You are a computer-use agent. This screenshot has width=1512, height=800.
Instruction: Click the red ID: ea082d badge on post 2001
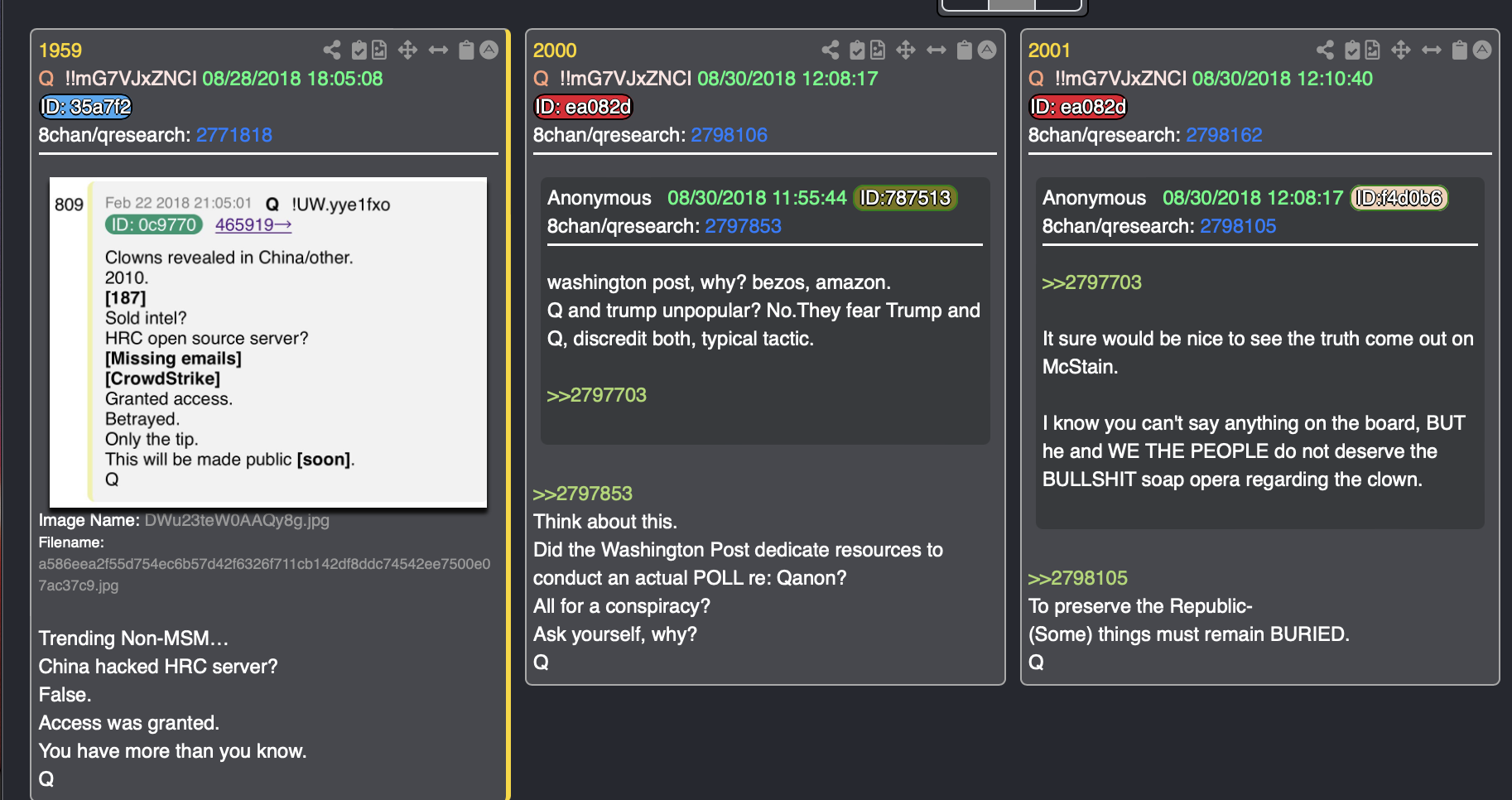[1078, 107]
